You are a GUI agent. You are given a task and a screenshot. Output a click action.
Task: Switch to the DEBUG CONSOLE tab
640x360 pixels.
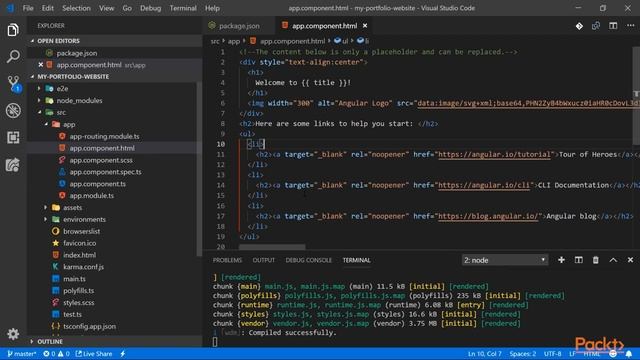309,260
